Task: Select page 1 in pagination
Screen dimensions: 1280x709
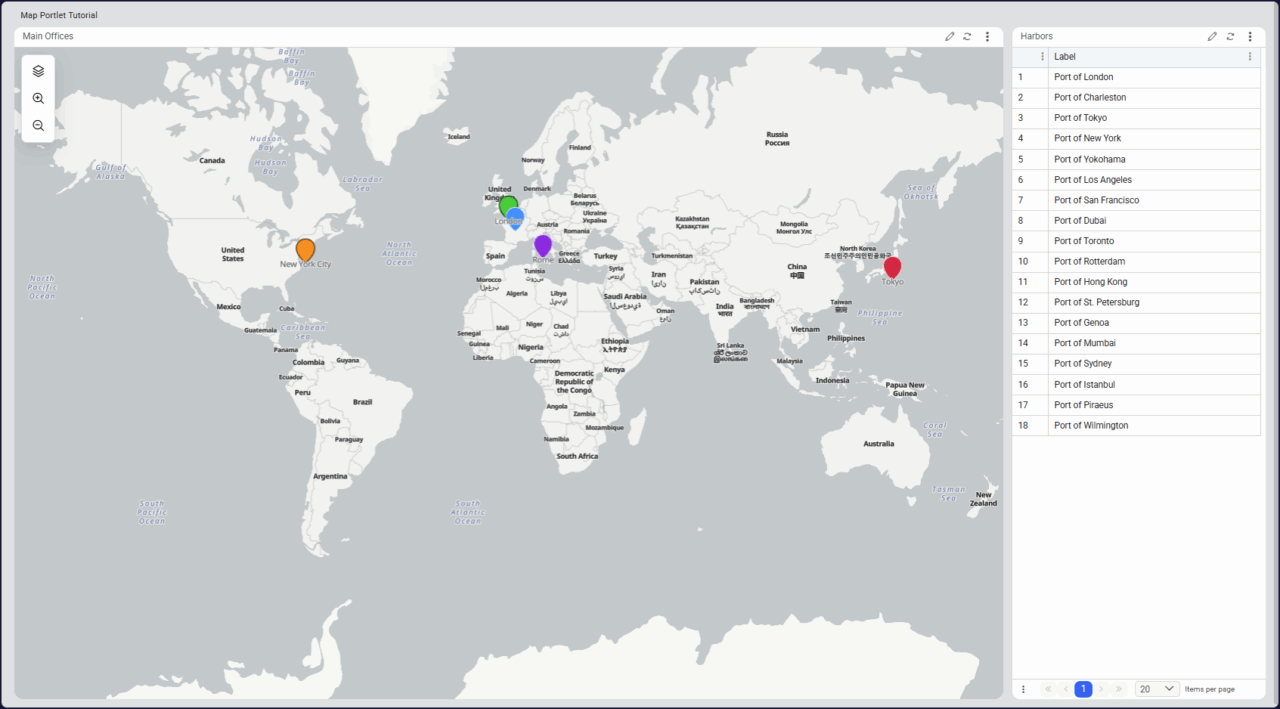Action: click(1083, 689)
